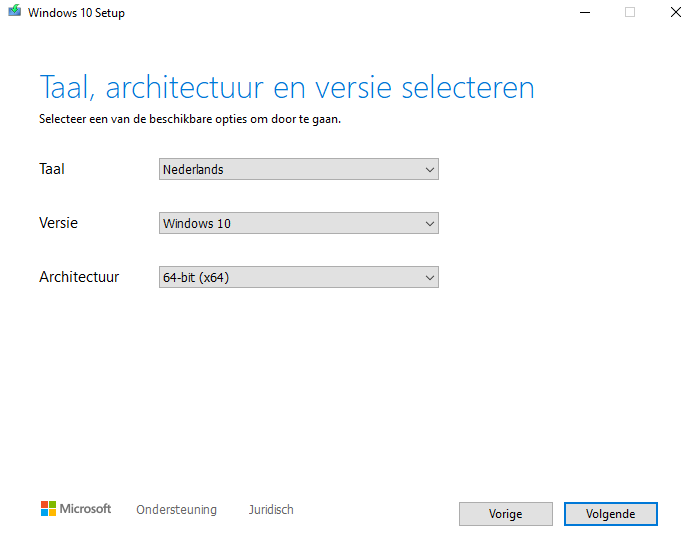The height and width of the screenshot is (550, 697).
Task: Click the disabled maximize window icon
Action: click(x=630, y=12)
